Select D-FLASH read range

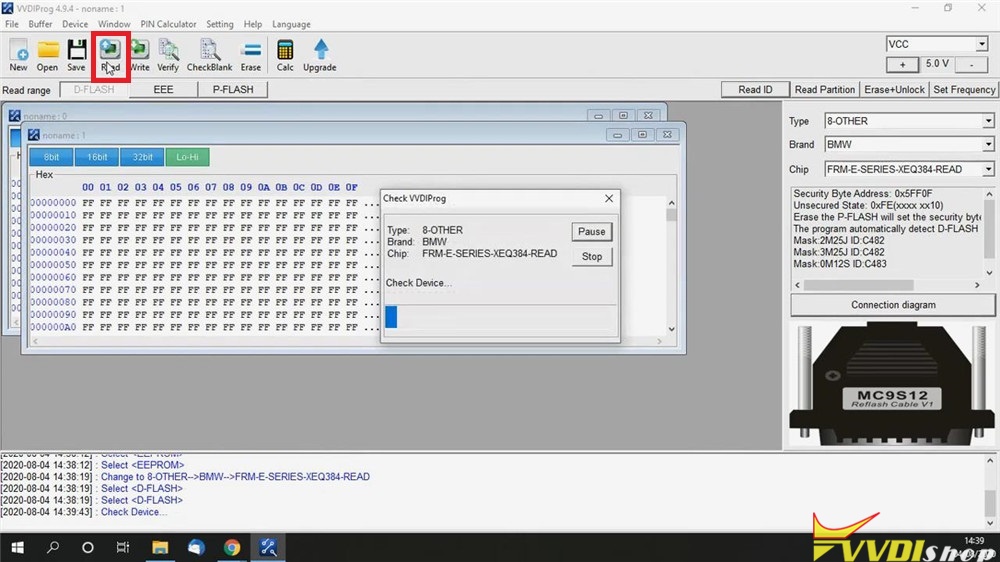pos(94,89)
